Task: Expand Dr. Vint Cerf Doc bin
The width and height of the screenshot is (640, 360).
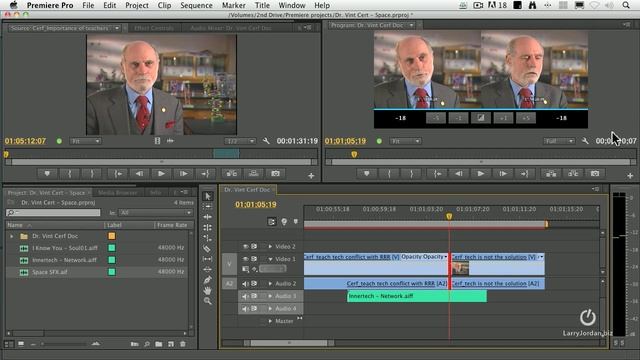Action: pyautogui.click(x=11, y=236)
